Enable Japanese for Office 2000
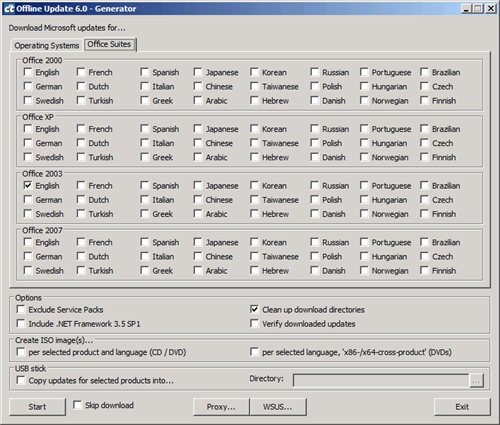Image resolution: width=500 pixels, height=425 pixels. pyautogui.click(x=198, y=72)
